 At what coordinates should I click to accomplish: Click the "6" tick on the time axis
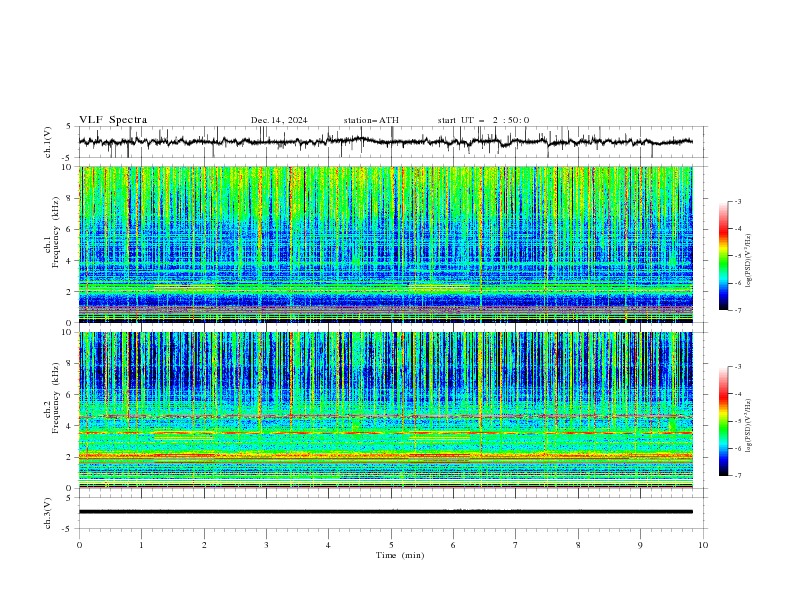point(453,545)
